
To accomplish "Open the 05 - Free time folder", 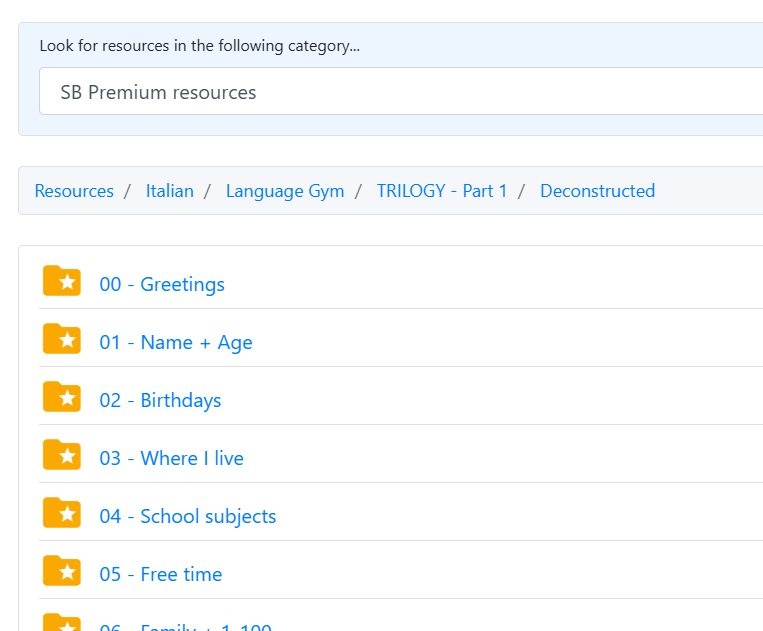I will click(x=161, y=574).
